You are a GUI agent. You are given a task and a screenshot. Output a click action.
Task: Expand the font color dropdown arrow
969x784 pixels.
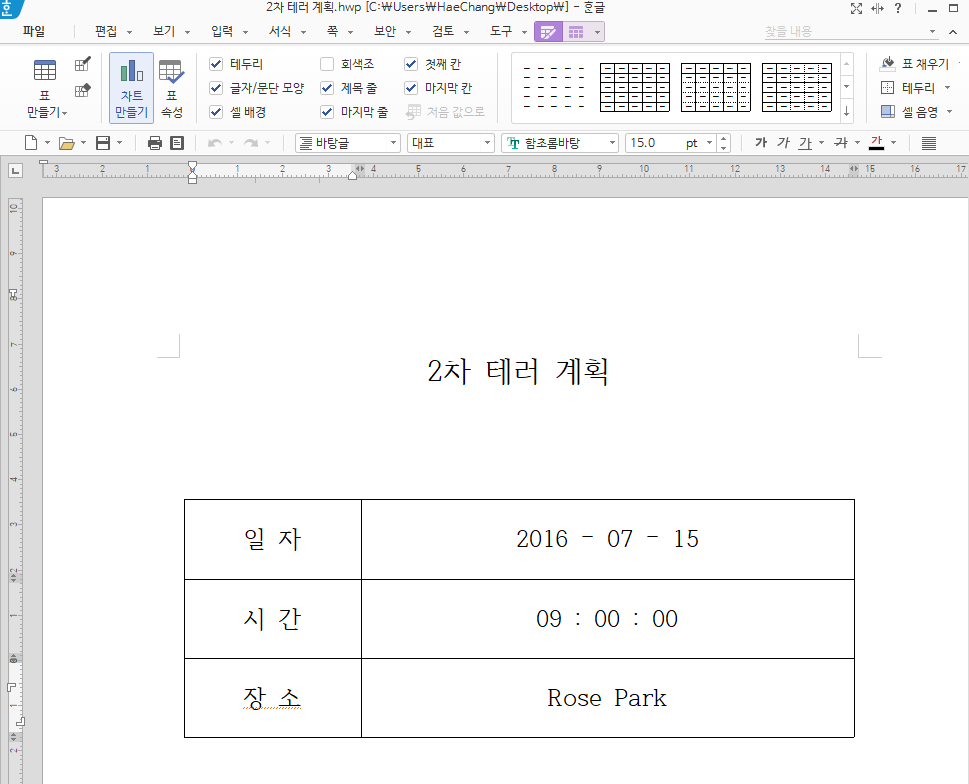point(894,143)
